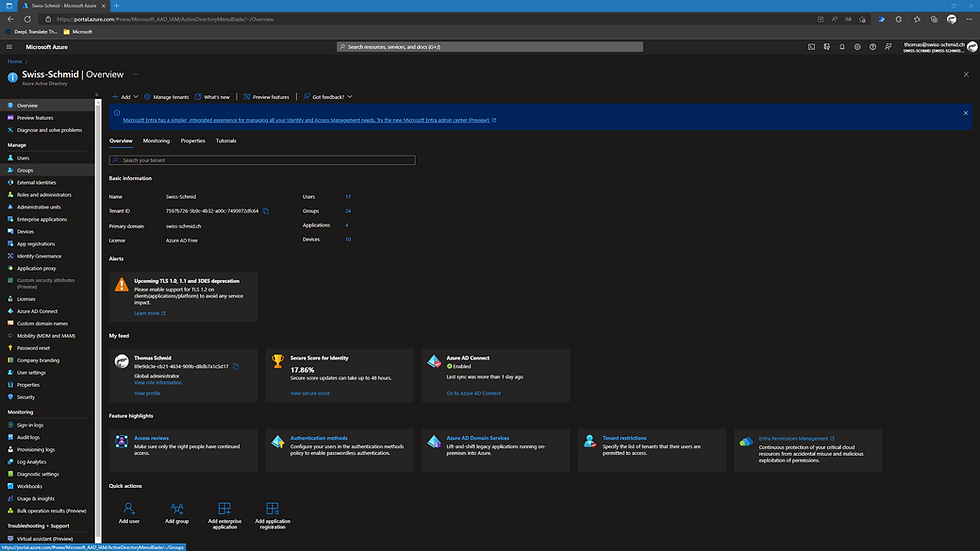
Task: Click the Users count 17
Action: [x=348, y=197]
